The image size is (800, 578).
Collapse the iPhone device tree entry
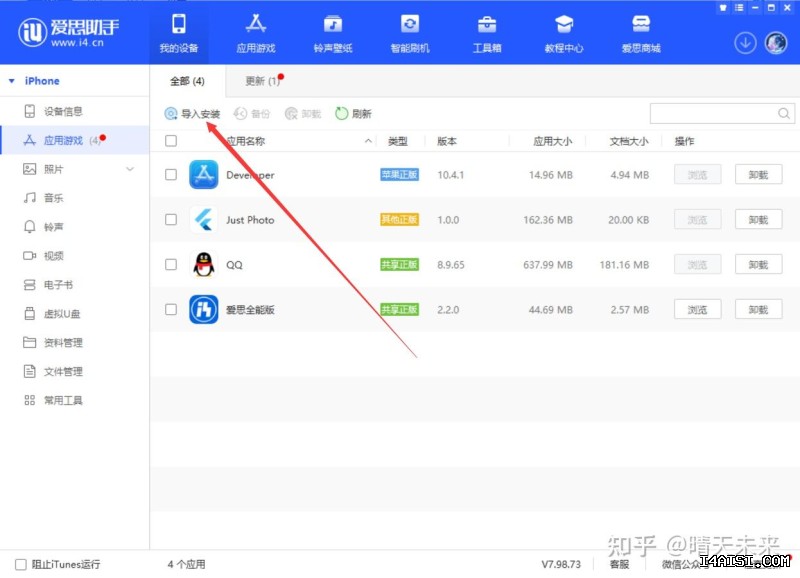pyautogui.click(x=12, y=80)
